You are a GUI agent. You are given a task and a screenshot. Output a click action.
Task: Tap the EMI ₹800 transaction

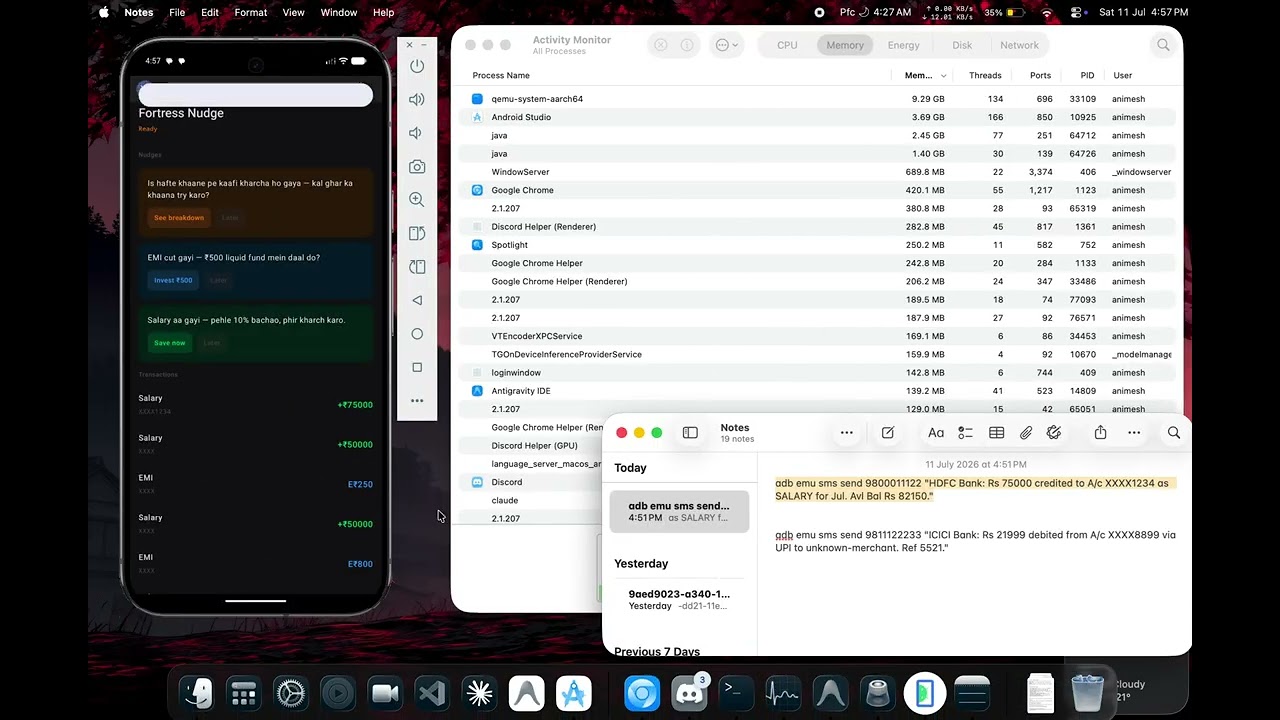pyautogui.click(x=255, y=563)
